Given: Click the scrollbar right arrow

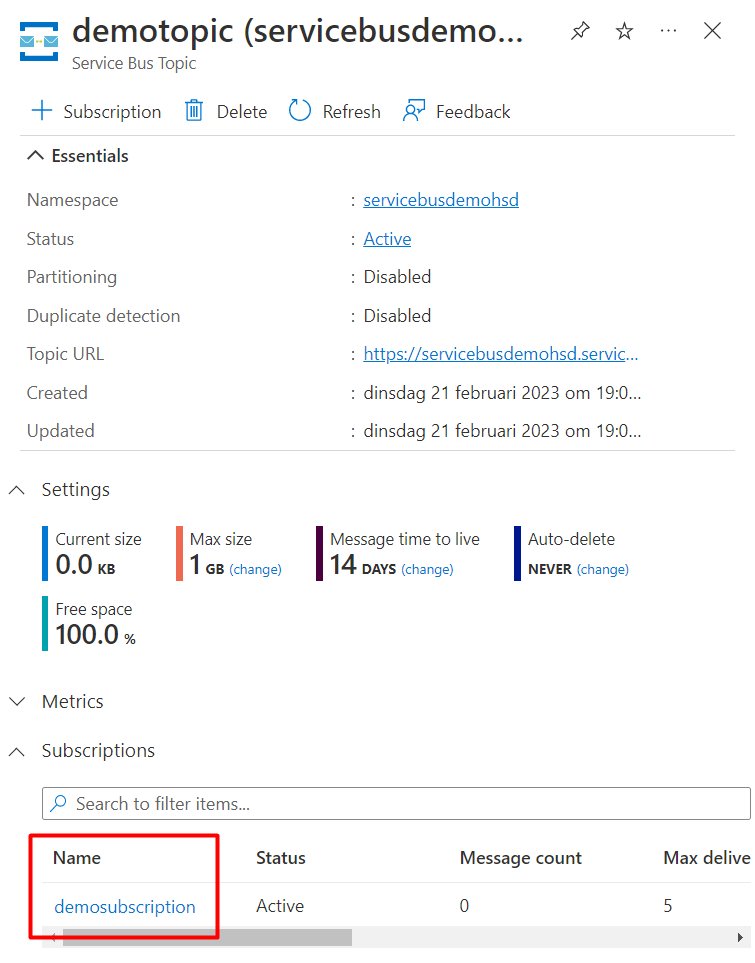Looking at the screenshot, I should coord(740,937).
